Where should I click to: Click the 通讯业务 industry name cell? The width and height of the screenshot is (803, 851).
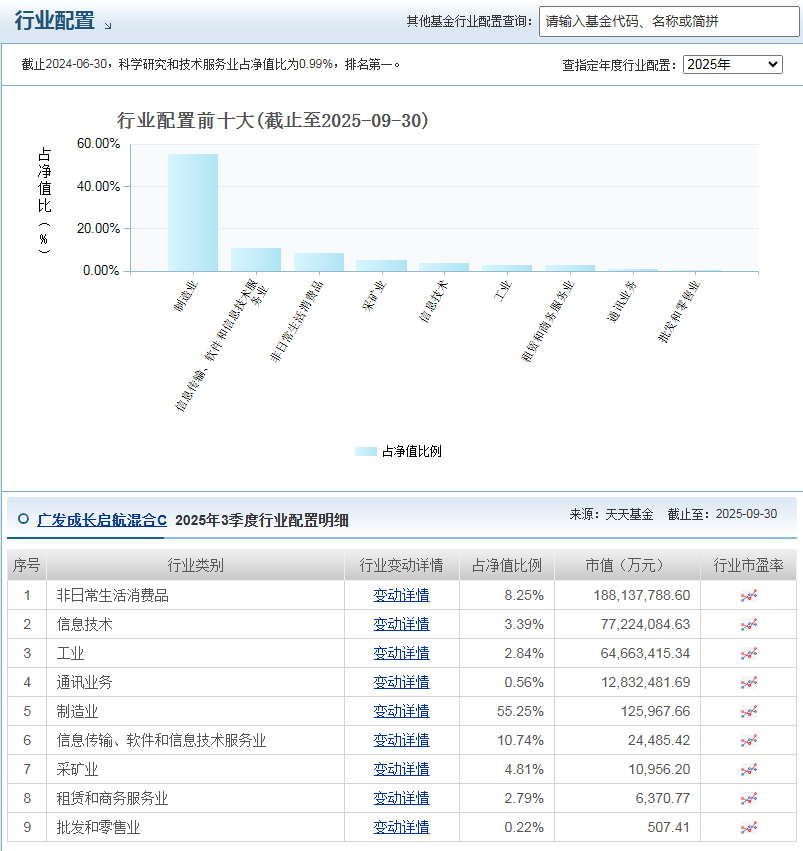pyautogui.click(x=195, y=682)
